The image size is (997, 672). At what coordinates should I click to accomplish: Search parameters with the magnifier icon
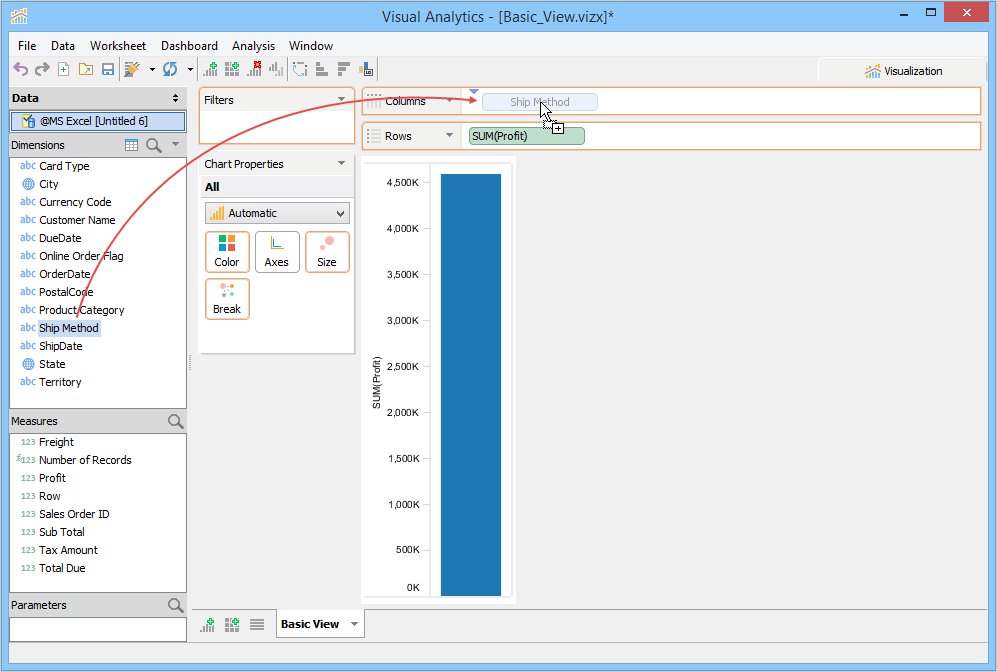175,605
